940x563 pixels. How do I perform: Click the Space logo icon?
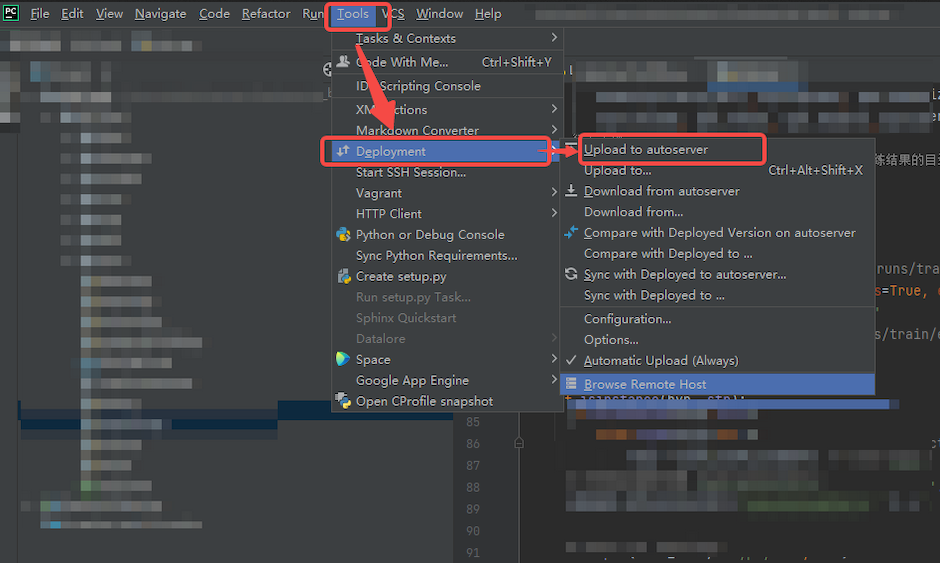(343, 359)
